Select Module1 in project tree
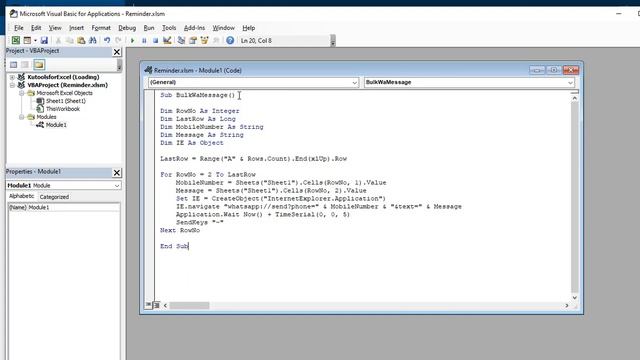 click(x=56, y=125)
